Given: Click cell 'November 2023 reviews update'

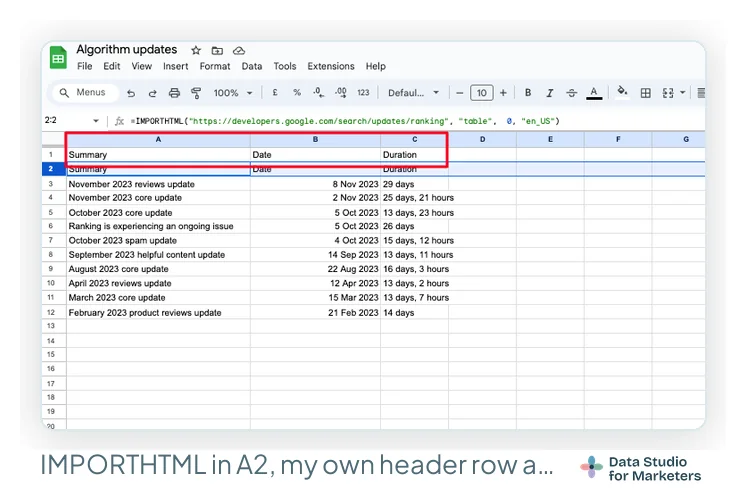Looking at the screenshot, I should coord(158,184).
